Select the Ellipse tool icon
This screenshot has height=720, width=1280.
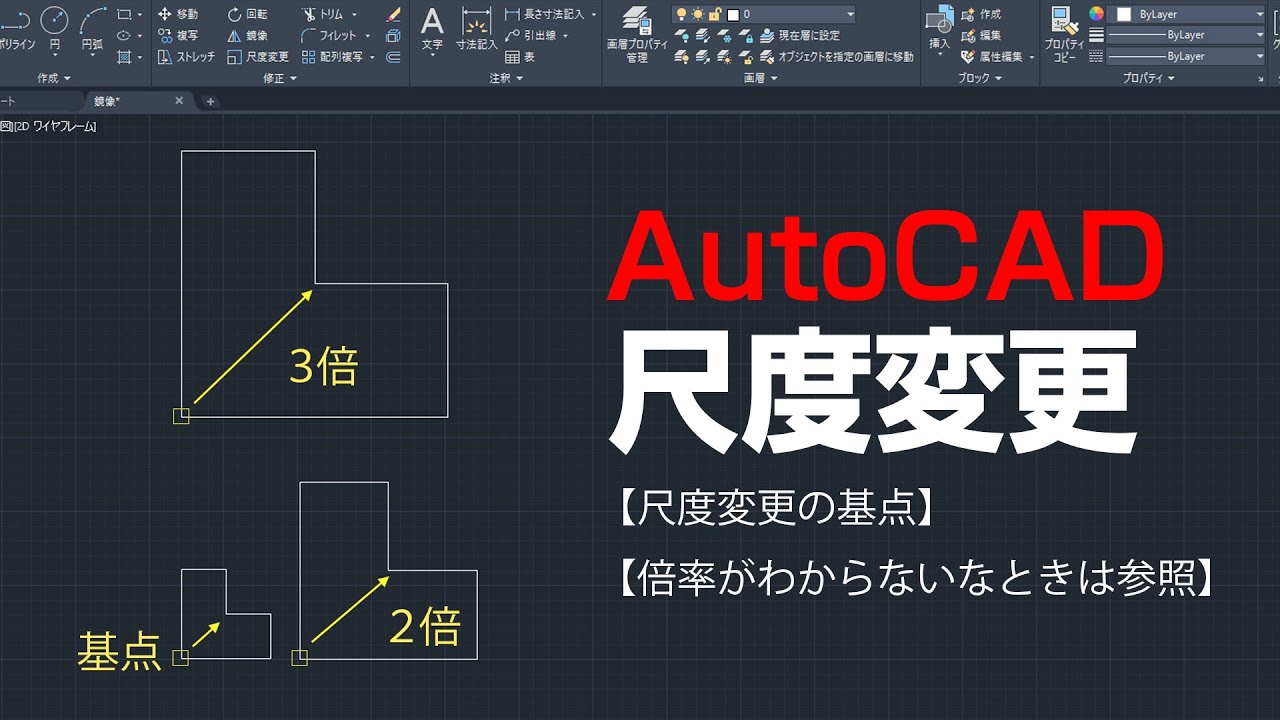[x=124, y=35]
